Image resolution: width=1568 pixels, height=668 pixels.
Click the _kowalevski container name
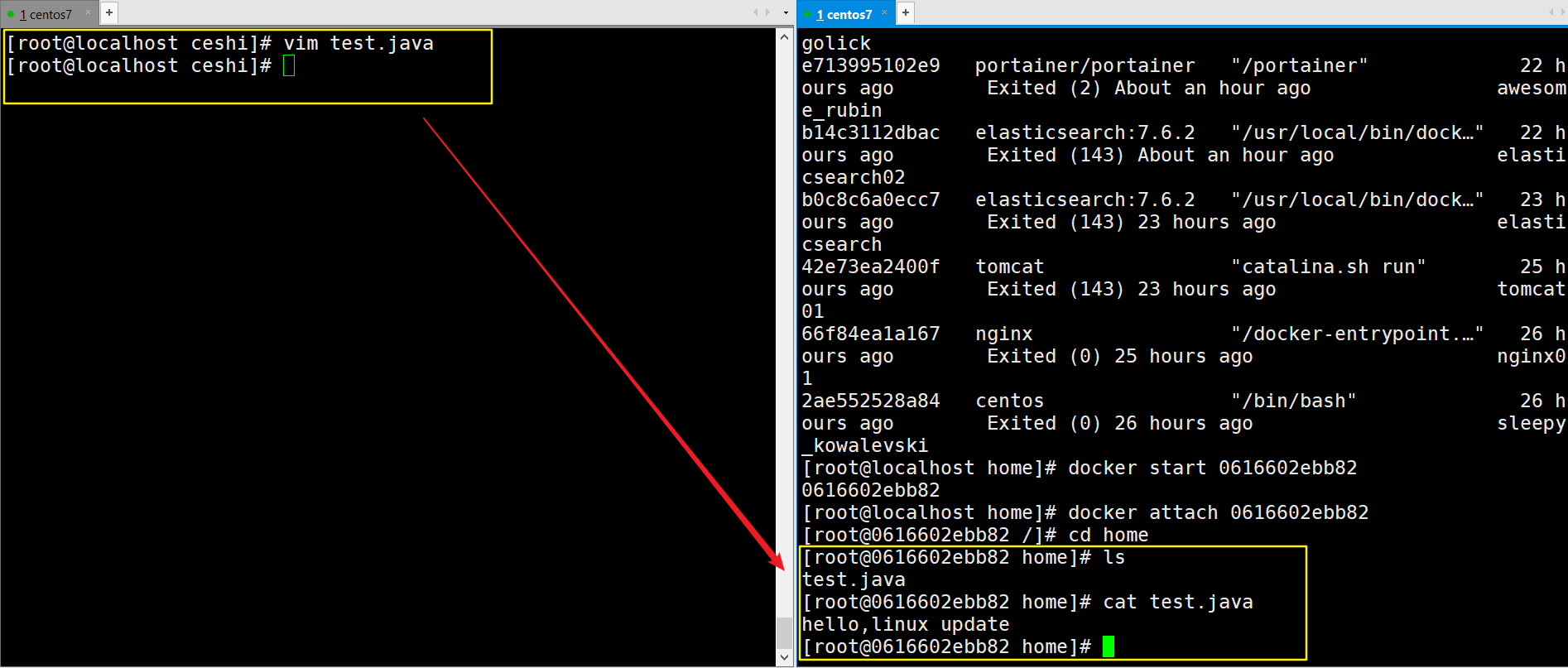(865, 445)
